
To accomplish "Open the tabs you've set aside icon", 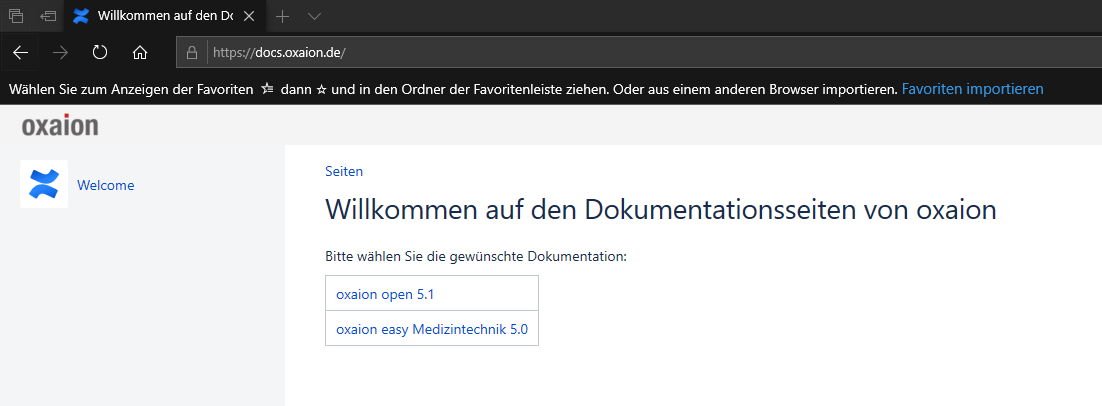I will [16, 16].
